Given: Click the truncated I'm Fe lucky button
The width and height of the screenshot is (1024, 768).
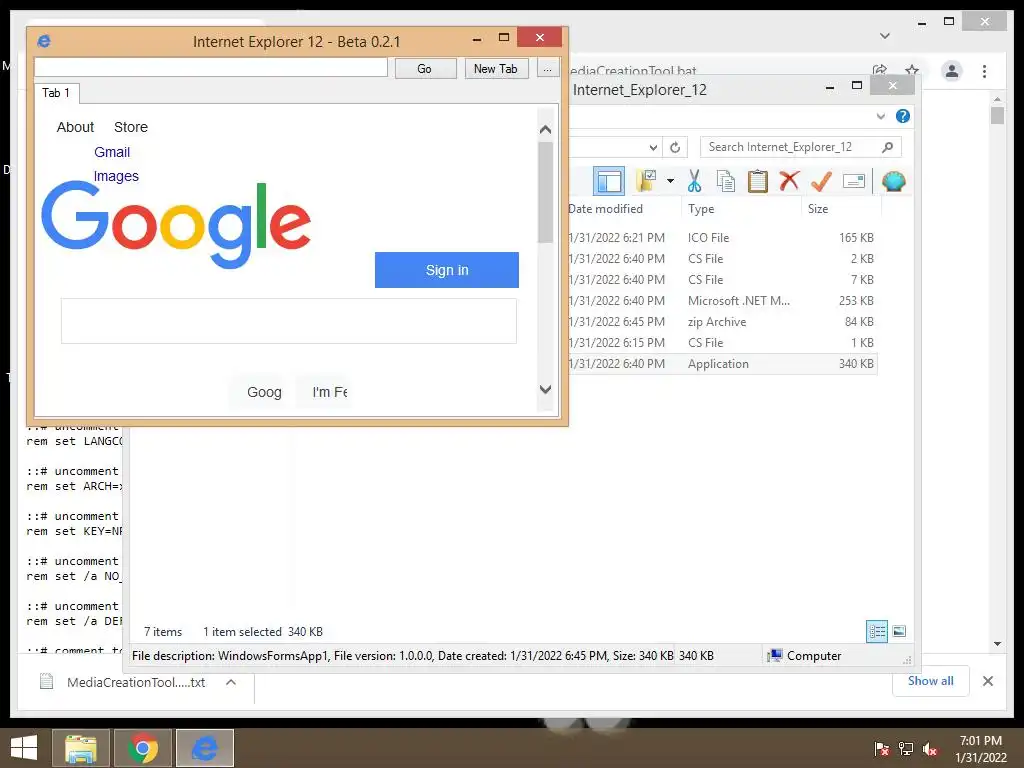Looking at the screenshot, I should point(326,392).
